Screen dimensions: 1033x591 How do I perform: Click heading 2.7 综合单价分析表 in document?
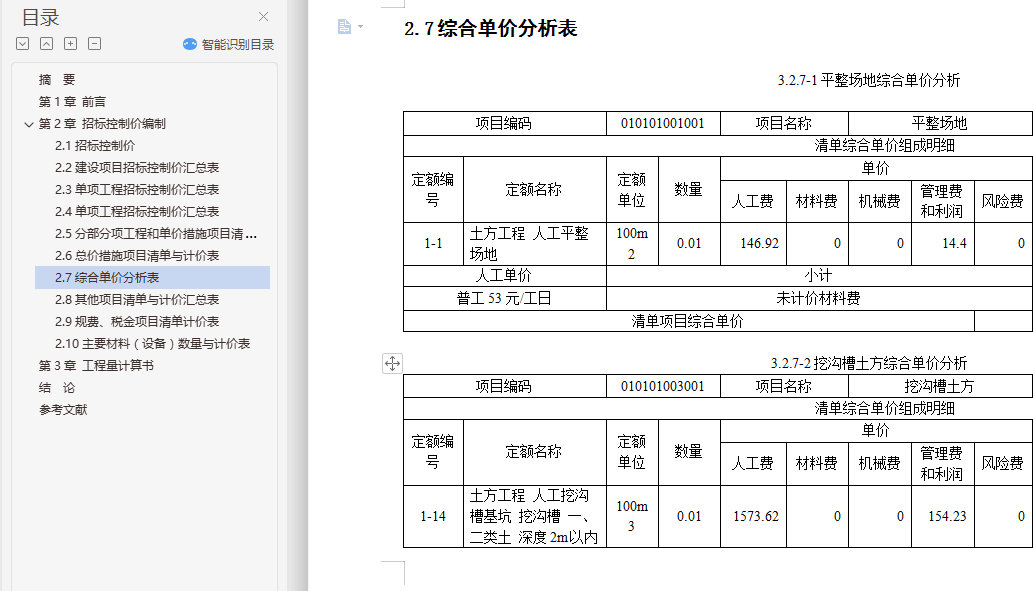491,28
